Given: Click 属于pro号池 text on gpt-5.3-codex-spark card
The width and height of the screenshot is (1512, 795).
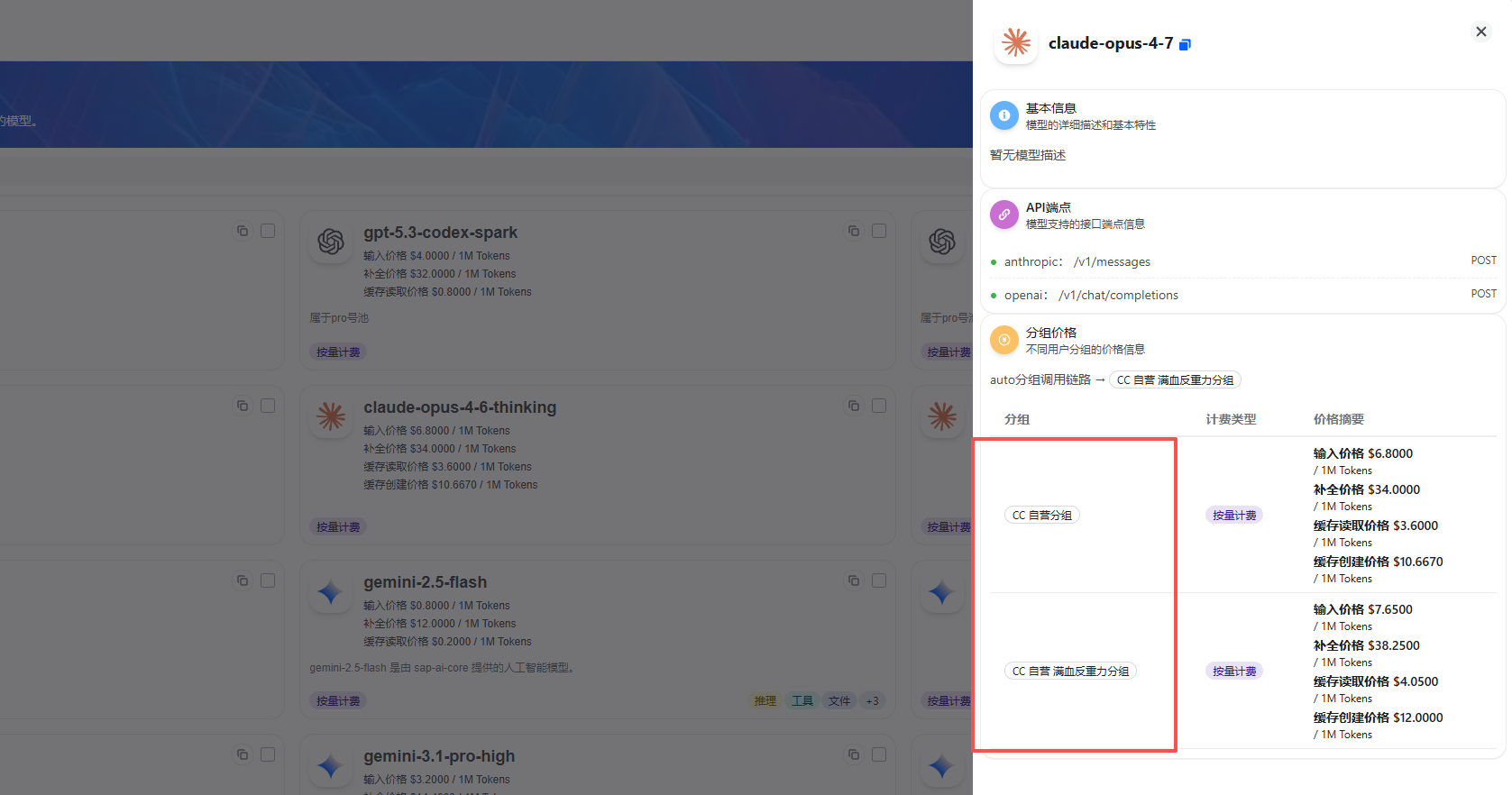Looking at the screenshot, I should [339, 318].
